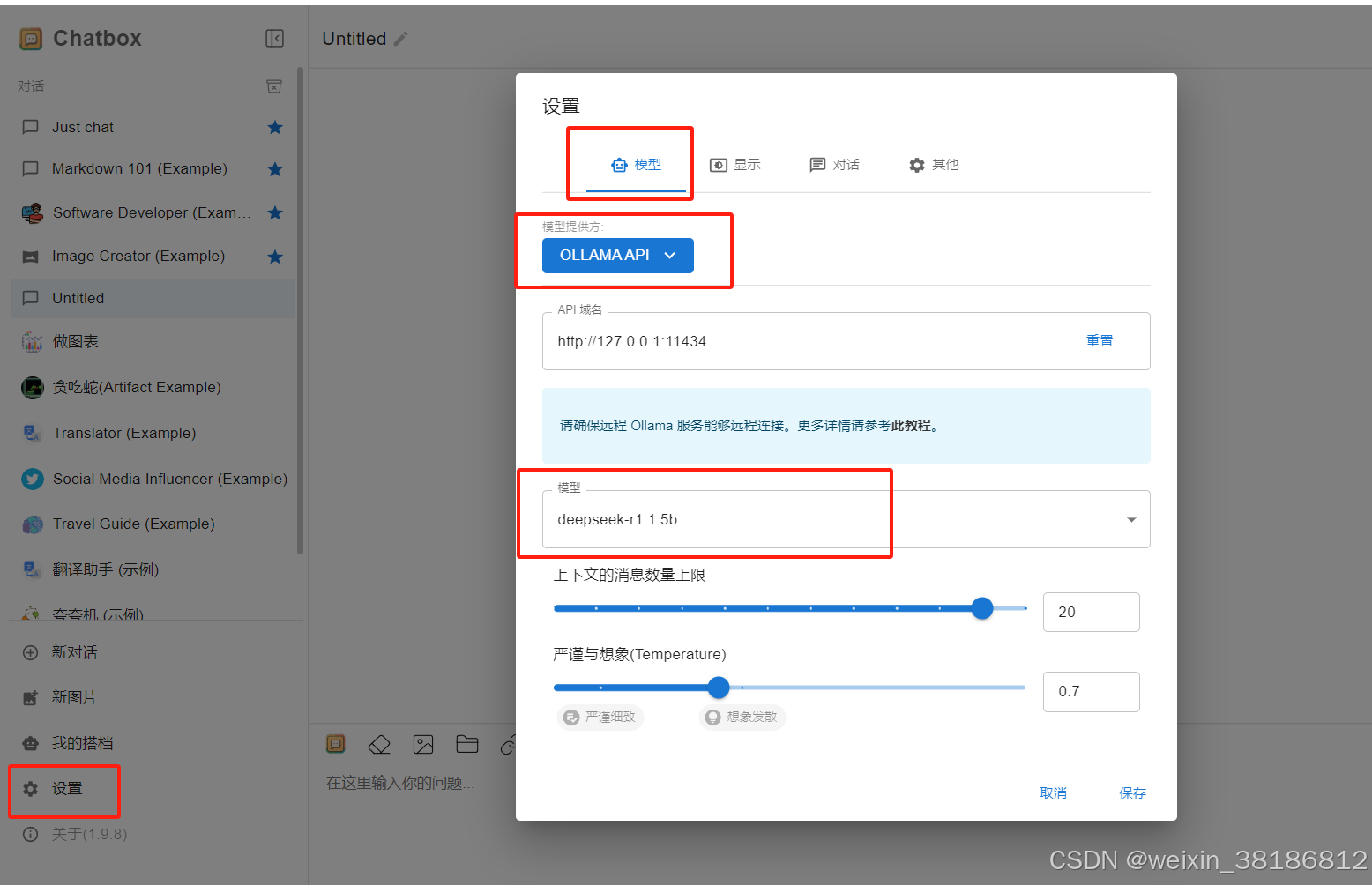Viewport: 1372px width, 885px height.
Task: Toggle star on Markdown 101 (Example)
Action: click(275, 168)
